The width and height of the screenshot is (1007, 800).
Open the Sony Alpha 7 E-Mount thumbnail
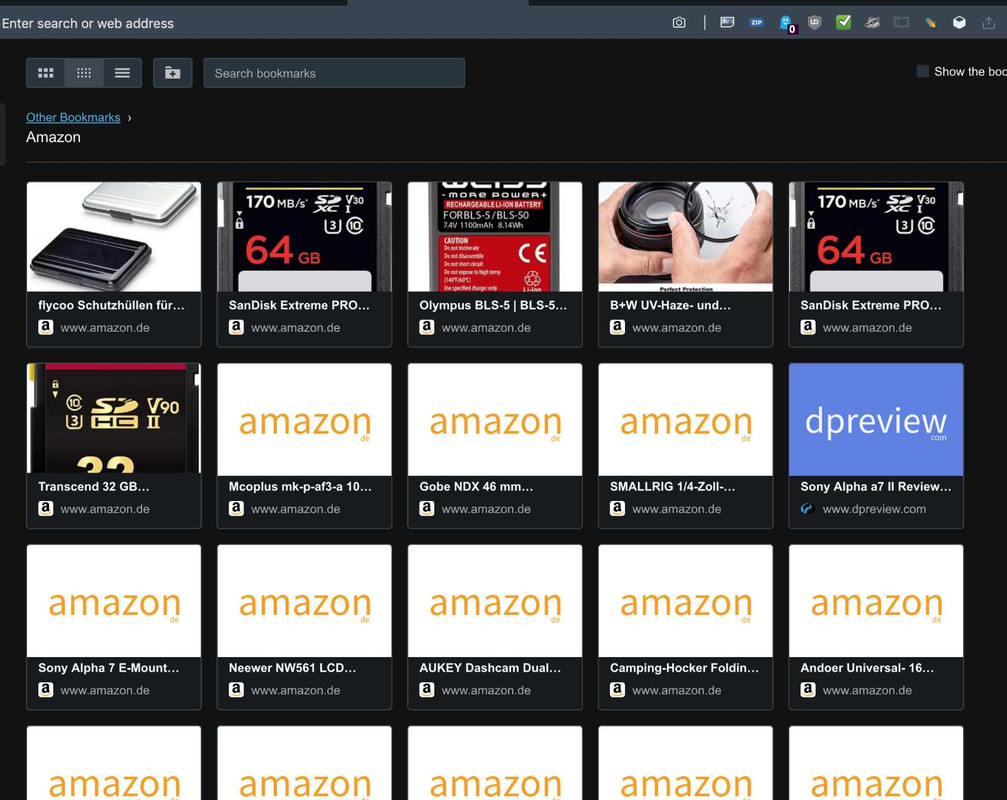point(114,601)
